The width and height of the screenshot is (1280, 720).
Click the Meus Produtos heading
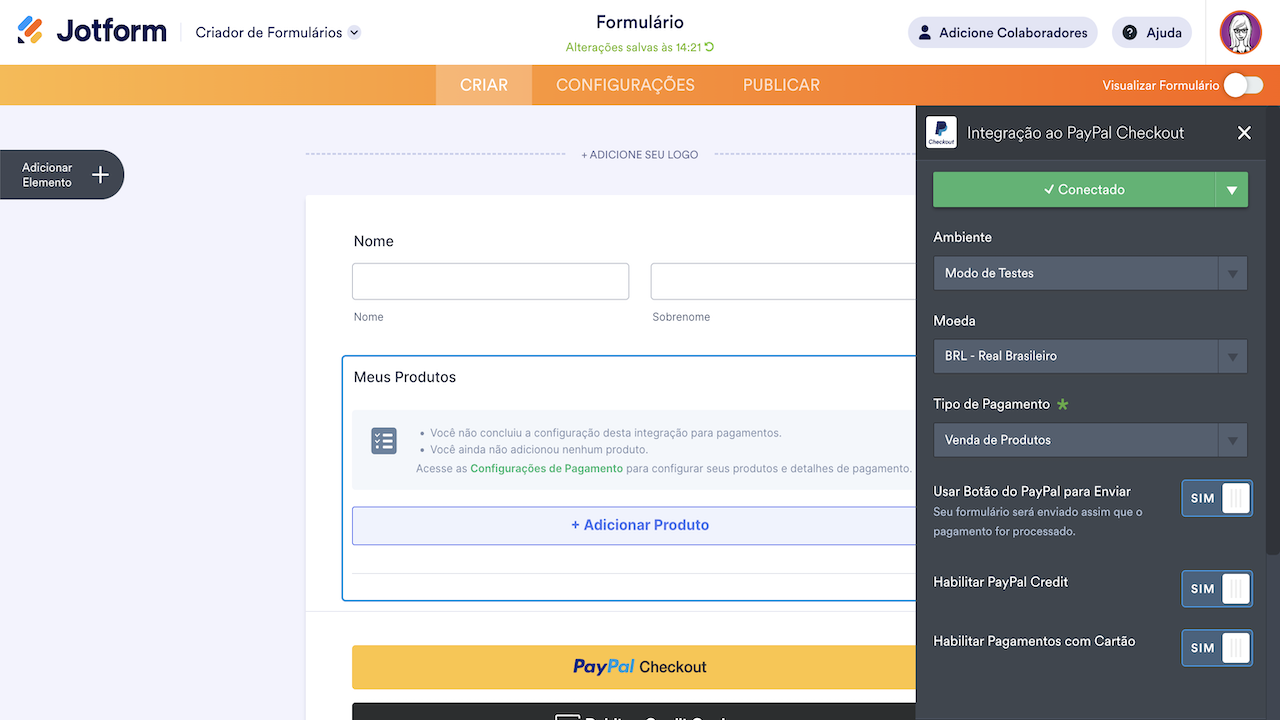405,377
